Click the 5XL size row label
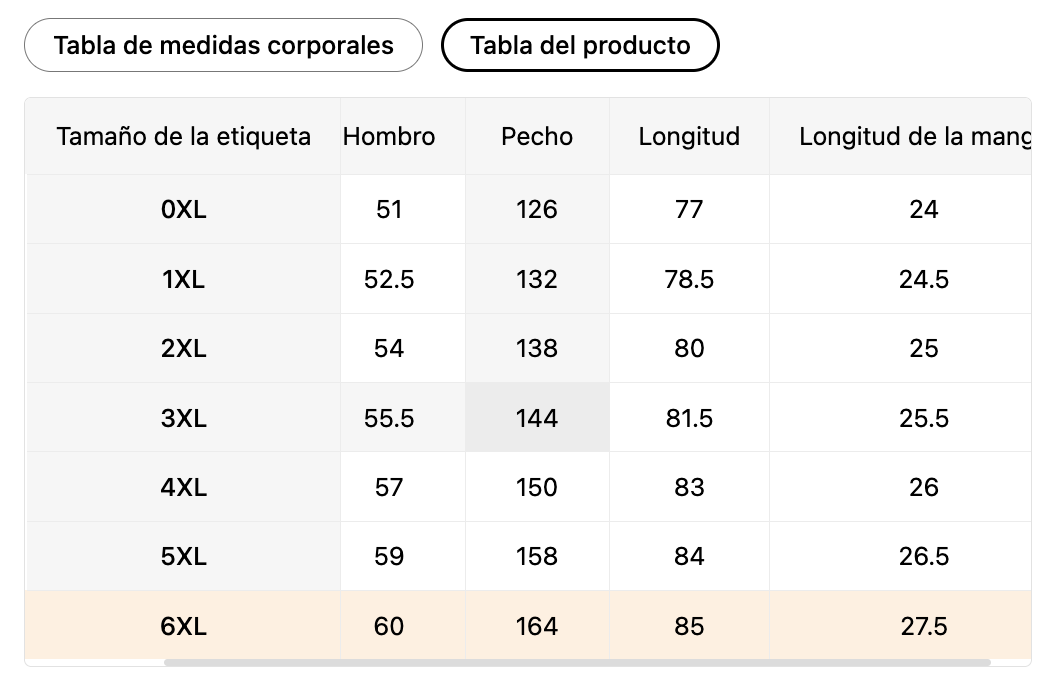The height and width of the screenshot is (694, 1050). pos(183,556)
